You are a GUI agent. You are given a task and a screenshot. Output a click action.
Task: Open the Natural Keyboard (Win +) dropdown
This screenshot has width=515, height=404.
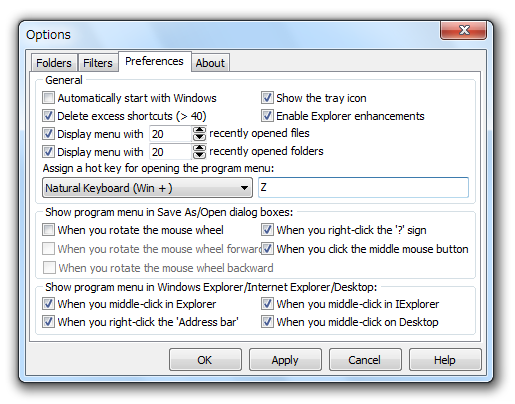pos(147,188)
